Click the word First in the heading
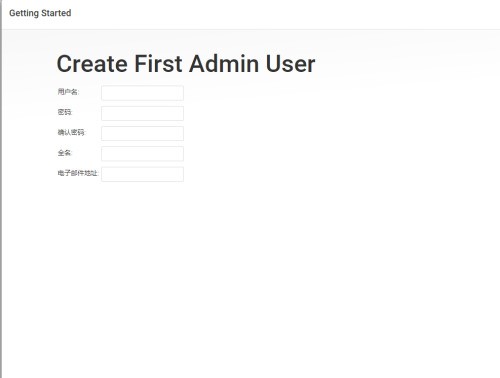Screen dimensions: 500x378 (158, 64)
